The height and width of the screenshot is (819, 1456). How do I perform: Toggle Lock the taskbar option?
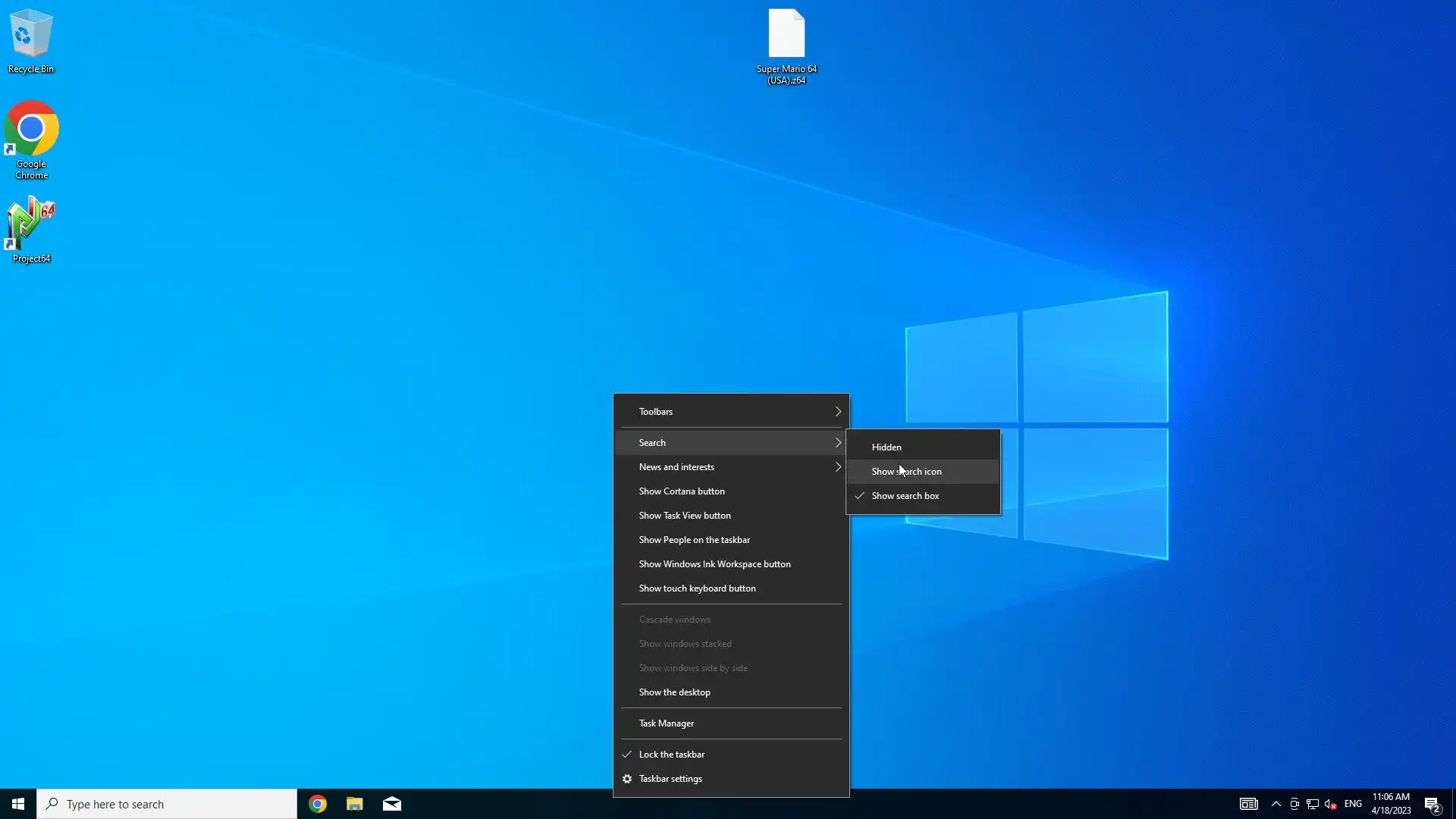[x=672, y=755]
